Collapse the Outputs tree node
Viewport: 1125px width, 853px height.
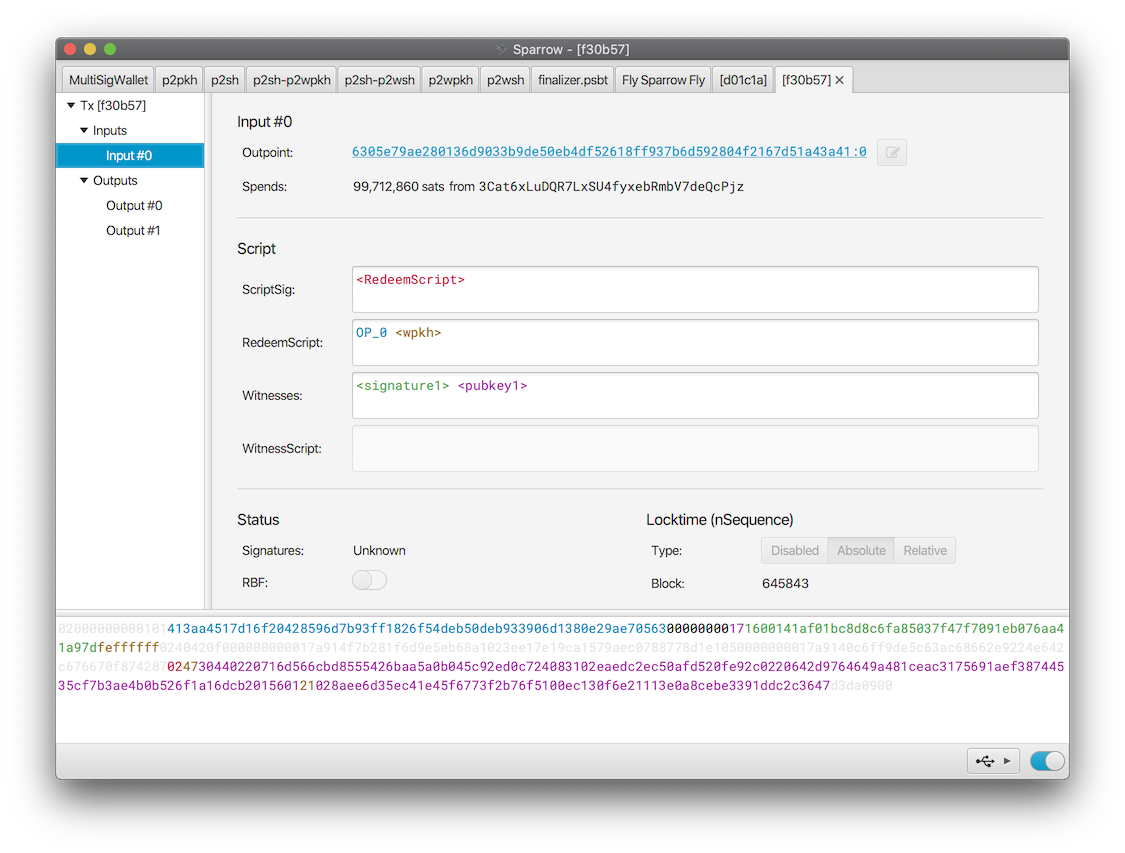tap(84, 180)
